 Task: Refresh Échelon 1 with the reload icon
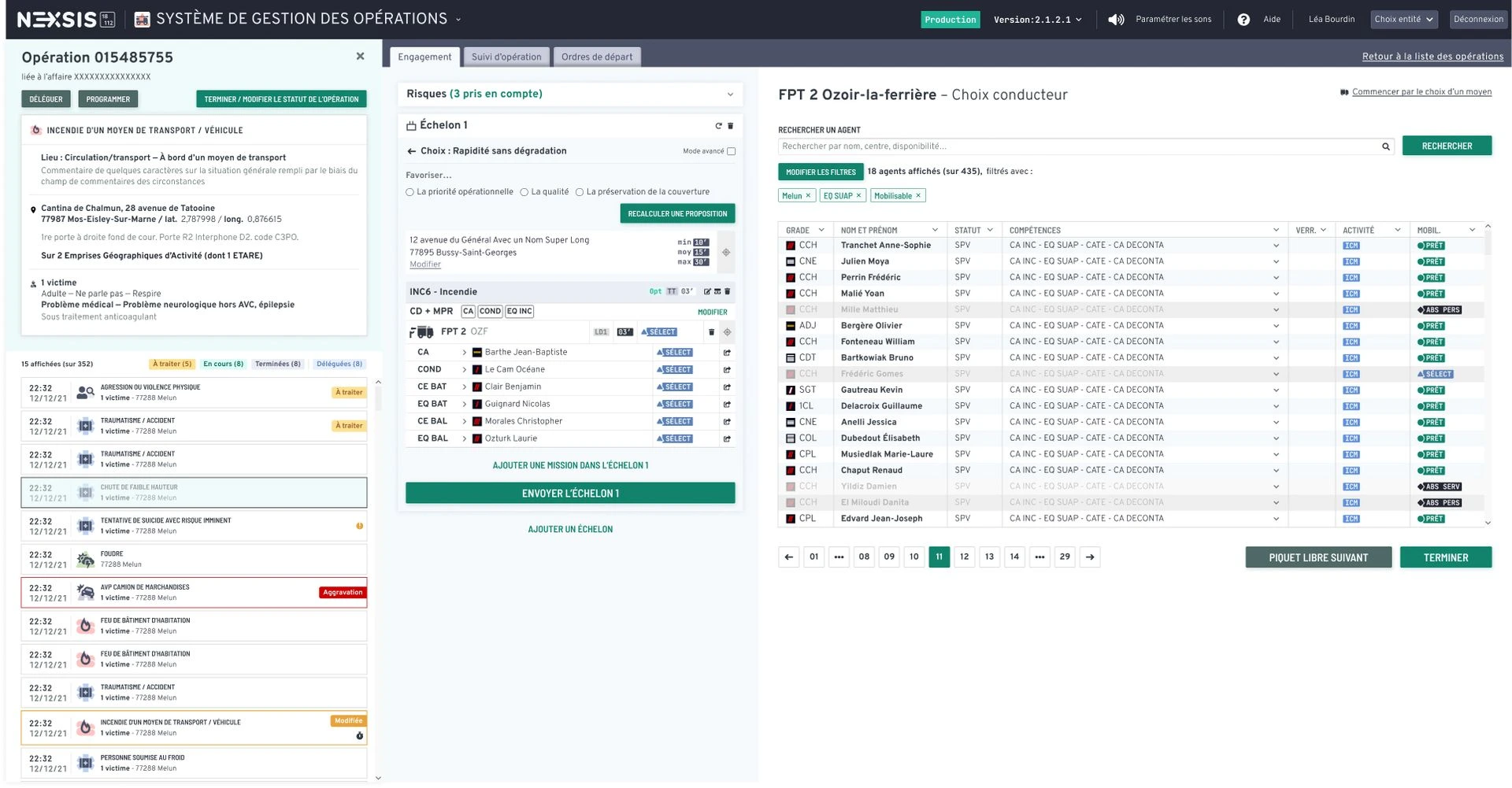click(717, 126)
